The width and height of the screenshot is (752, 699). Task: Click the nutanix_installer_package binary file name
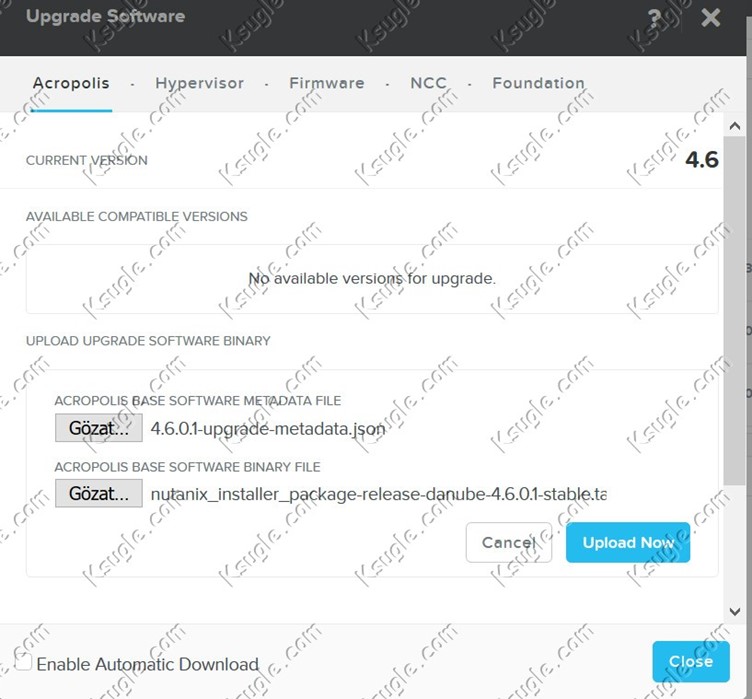pos(378,494)
